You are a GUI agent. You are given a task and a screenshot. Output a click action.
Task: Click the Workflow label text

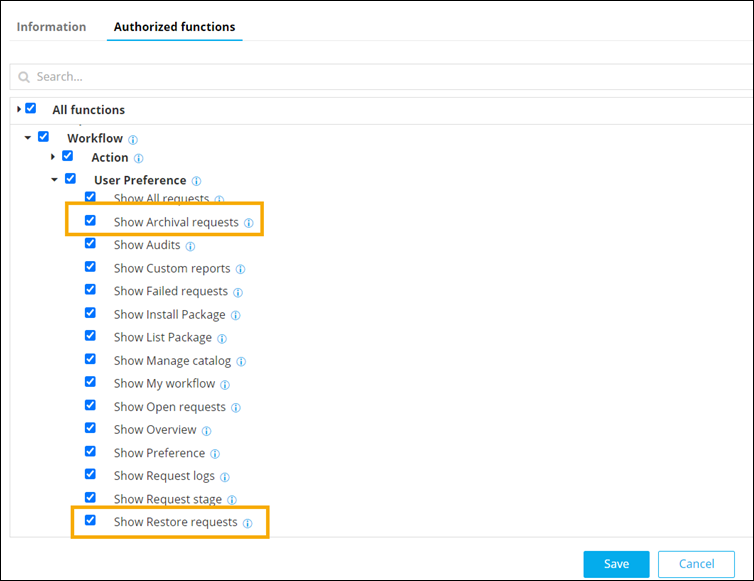pos(95,139)
